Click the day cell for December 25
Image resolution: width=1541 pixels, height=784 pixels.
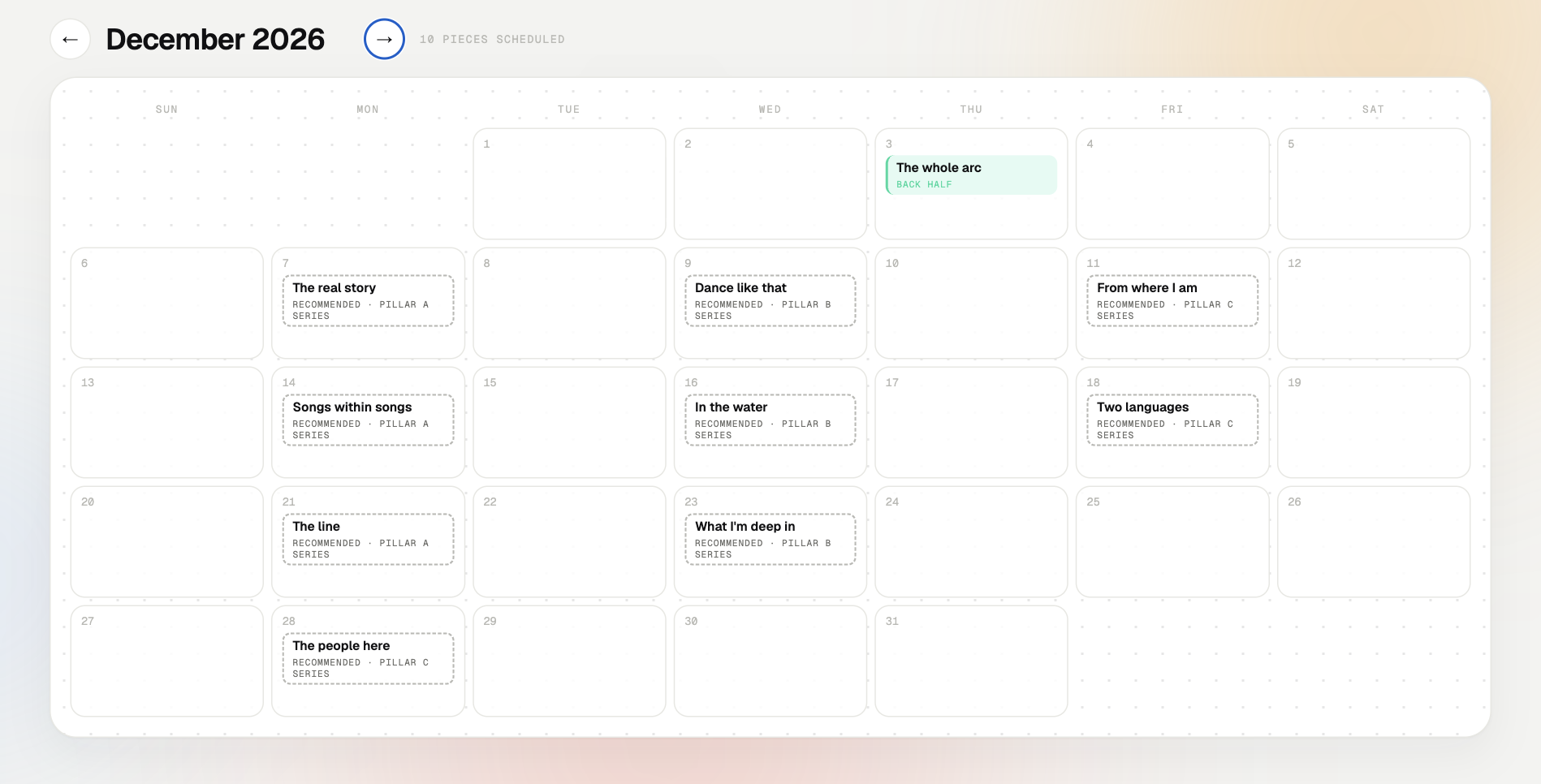[x=1172, y=541]
